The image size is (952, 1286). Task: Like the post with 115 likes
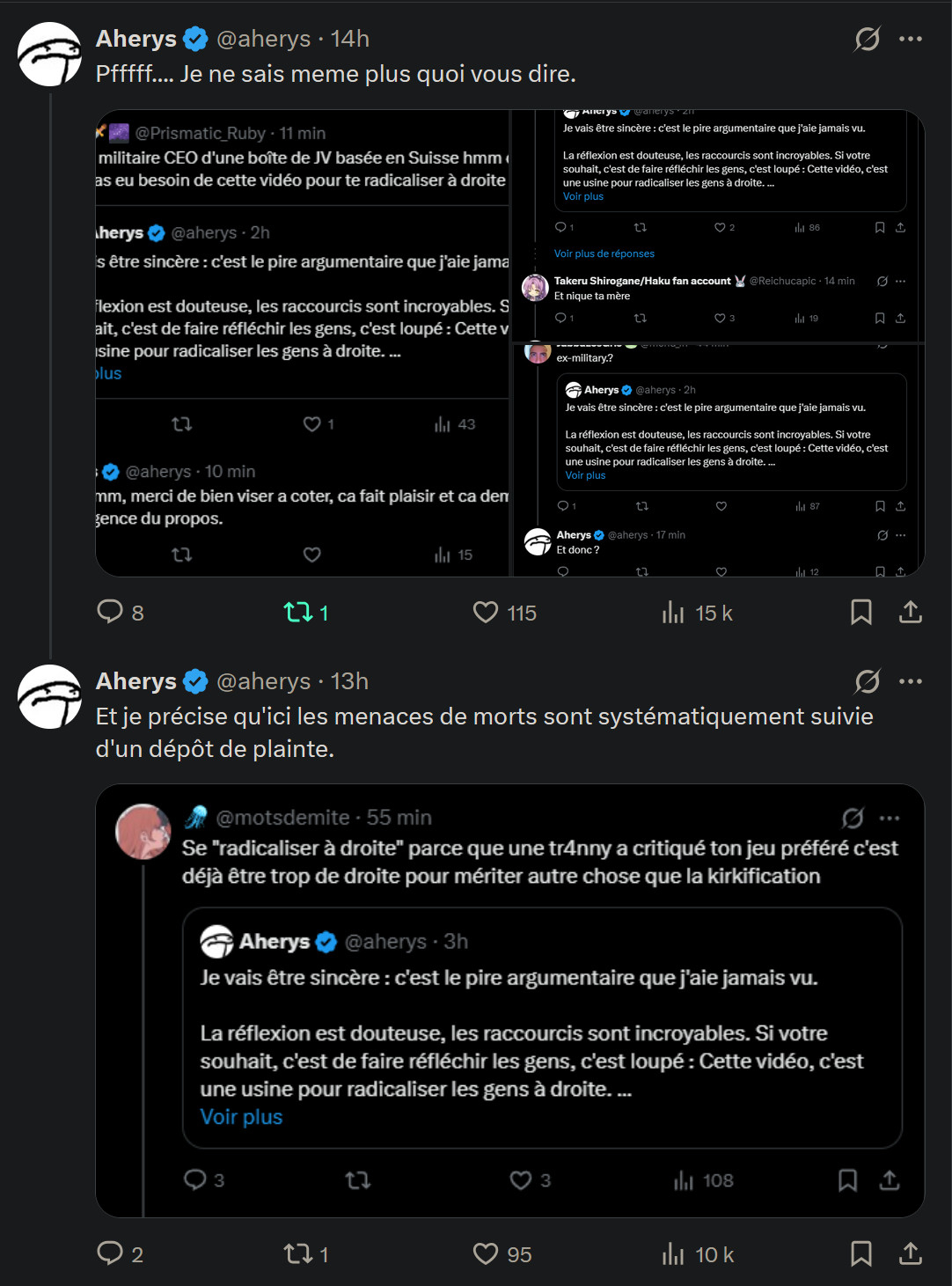pyautogui.click(x=486, y=612)
